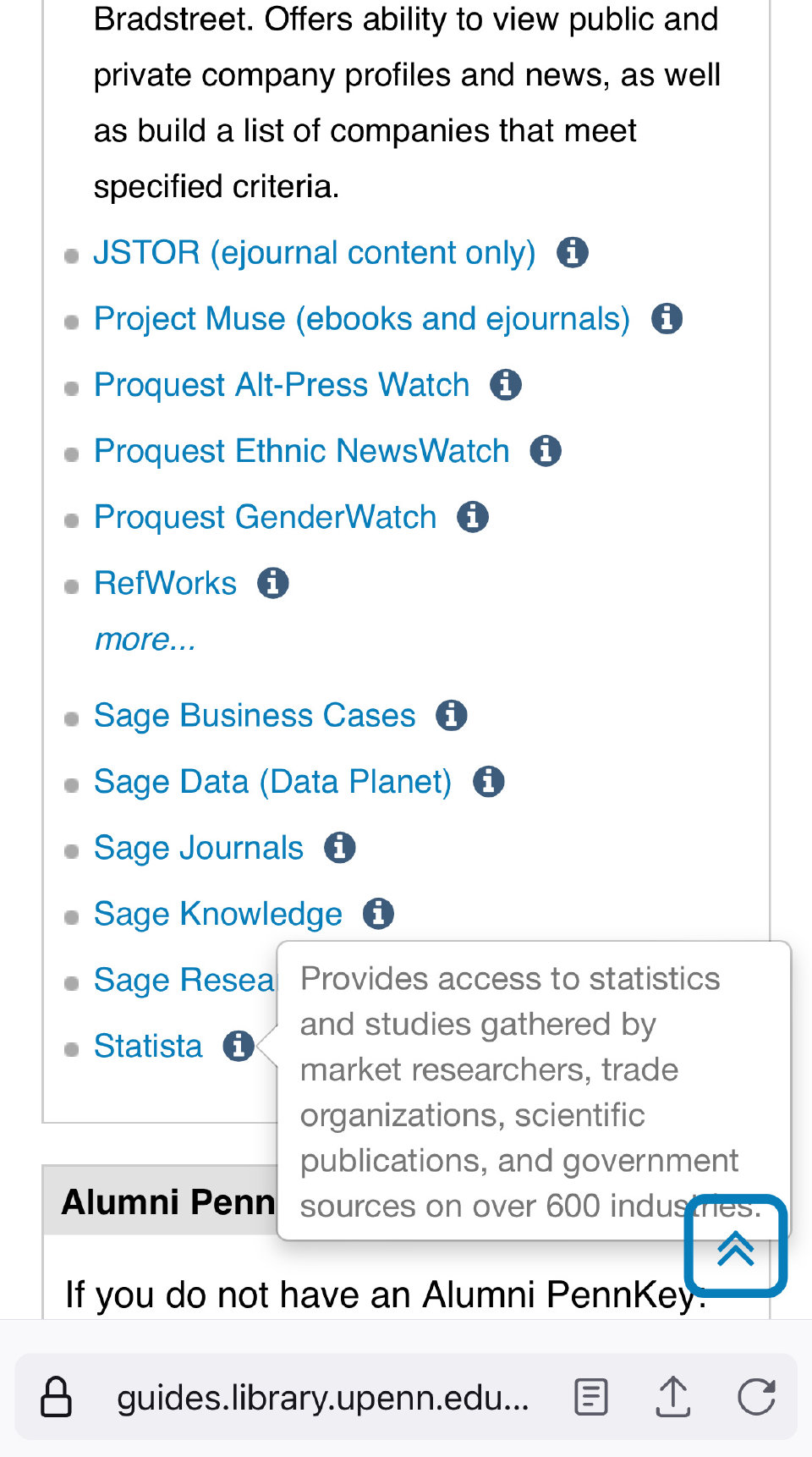Tap info icon next to Sage Business Cases

[452, 715]
